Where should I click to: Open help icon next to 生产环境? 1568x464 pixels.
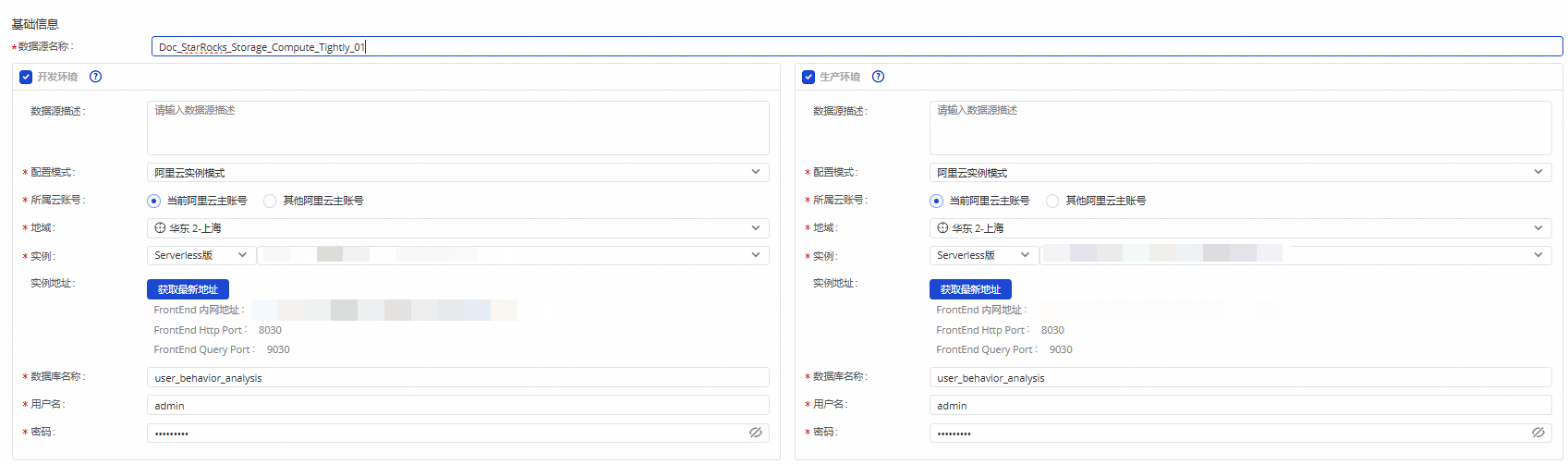(x=878, y=77)
